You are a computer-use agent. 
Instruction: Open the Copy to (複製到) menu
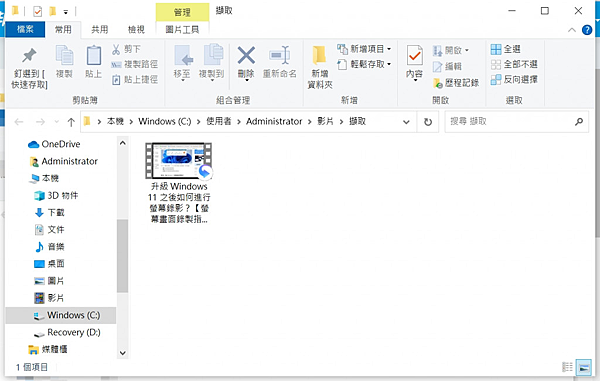(212, 63)
